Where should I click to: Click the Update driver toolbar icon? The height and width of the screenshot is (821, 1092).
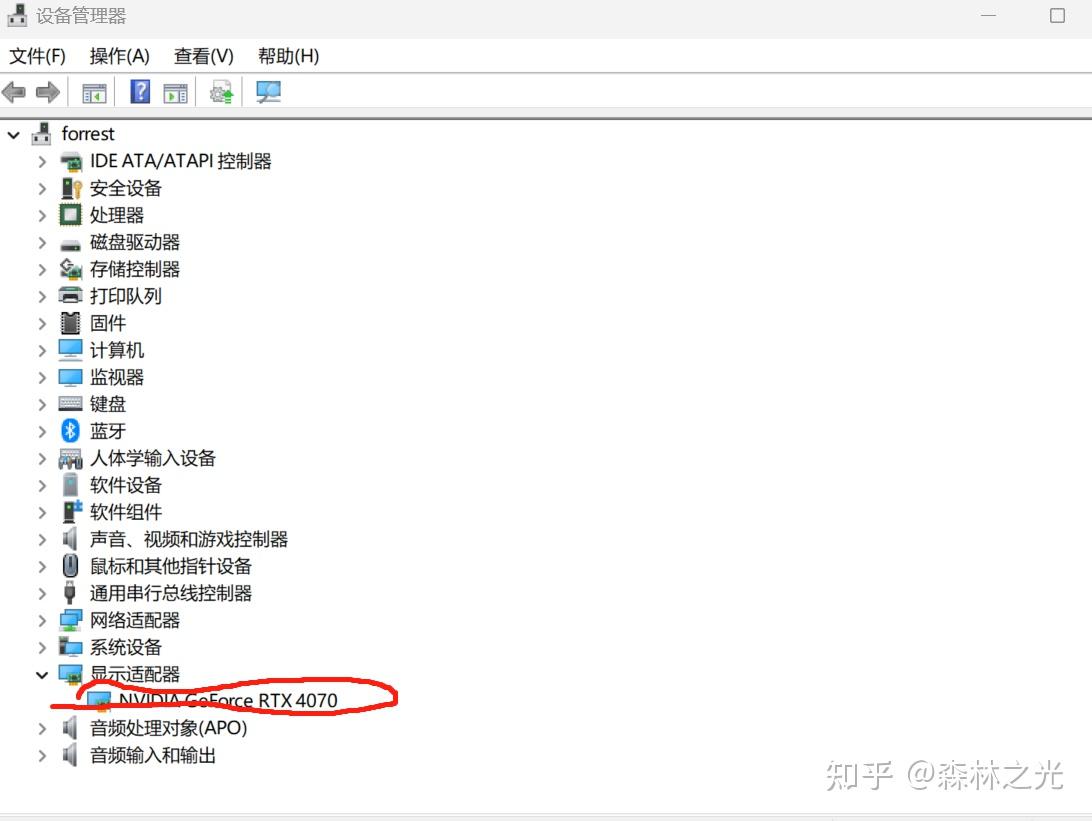[221, 92]
